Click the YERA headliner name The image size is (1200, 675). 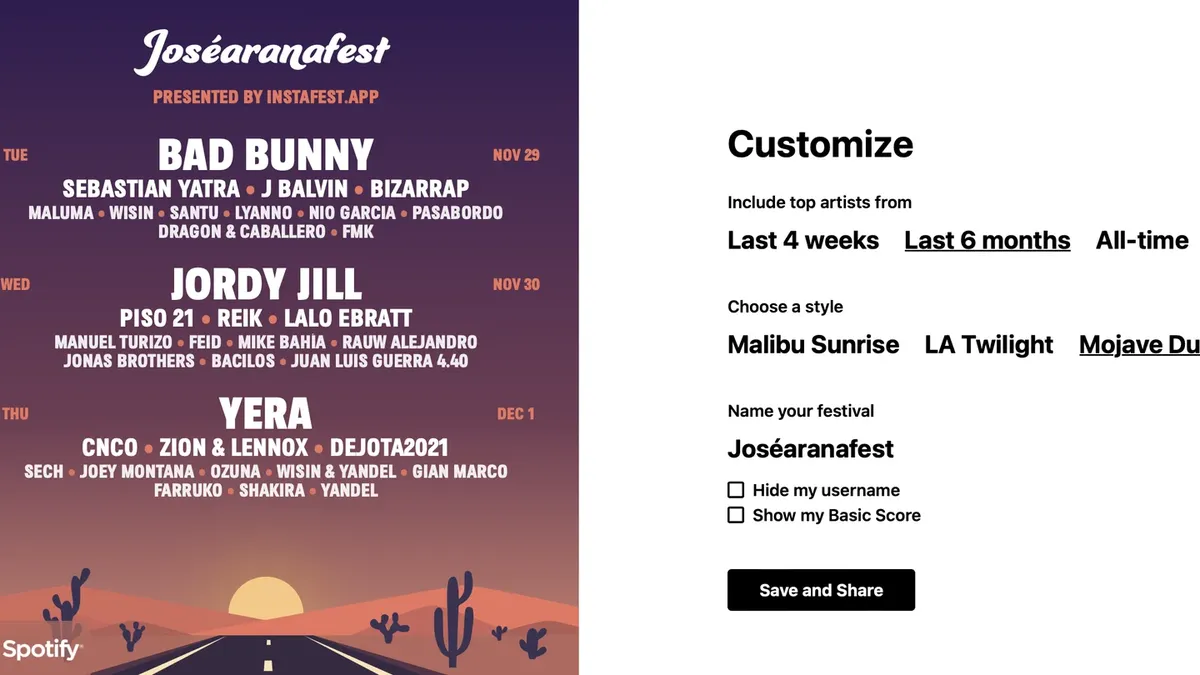[266, 414]
